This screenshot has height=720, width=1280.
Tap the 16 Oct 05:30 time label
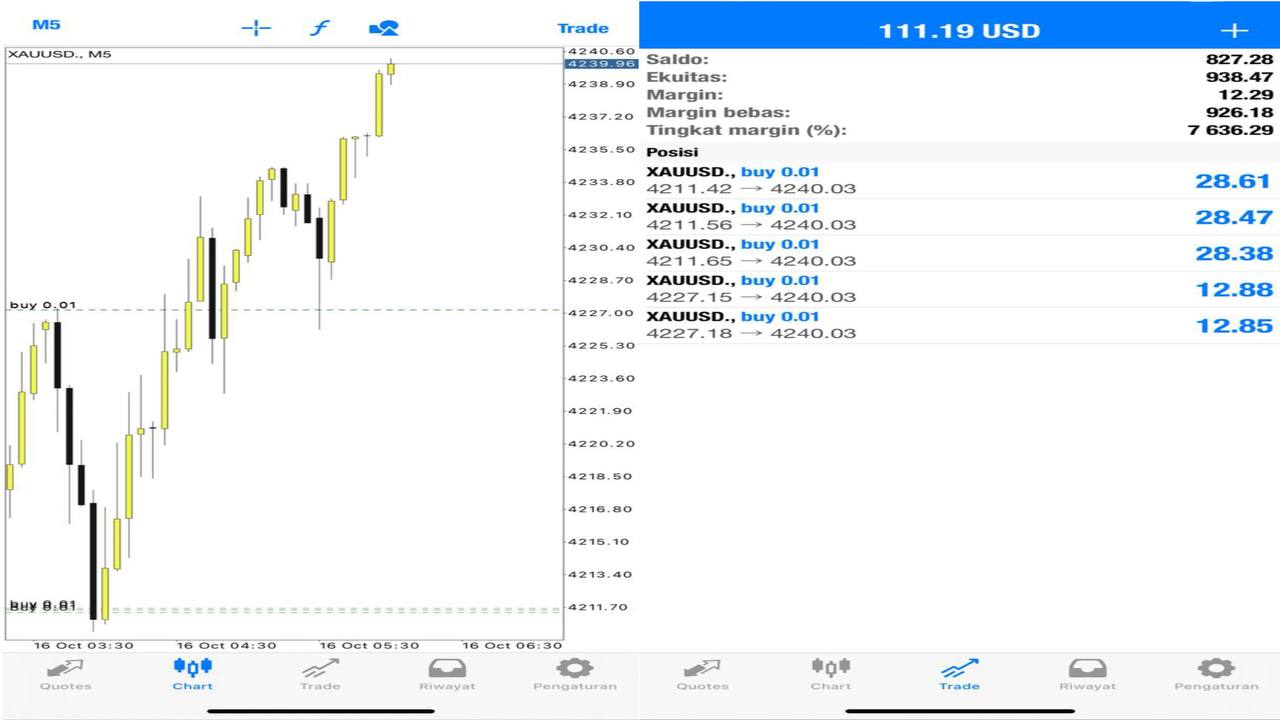coord(369,646)
